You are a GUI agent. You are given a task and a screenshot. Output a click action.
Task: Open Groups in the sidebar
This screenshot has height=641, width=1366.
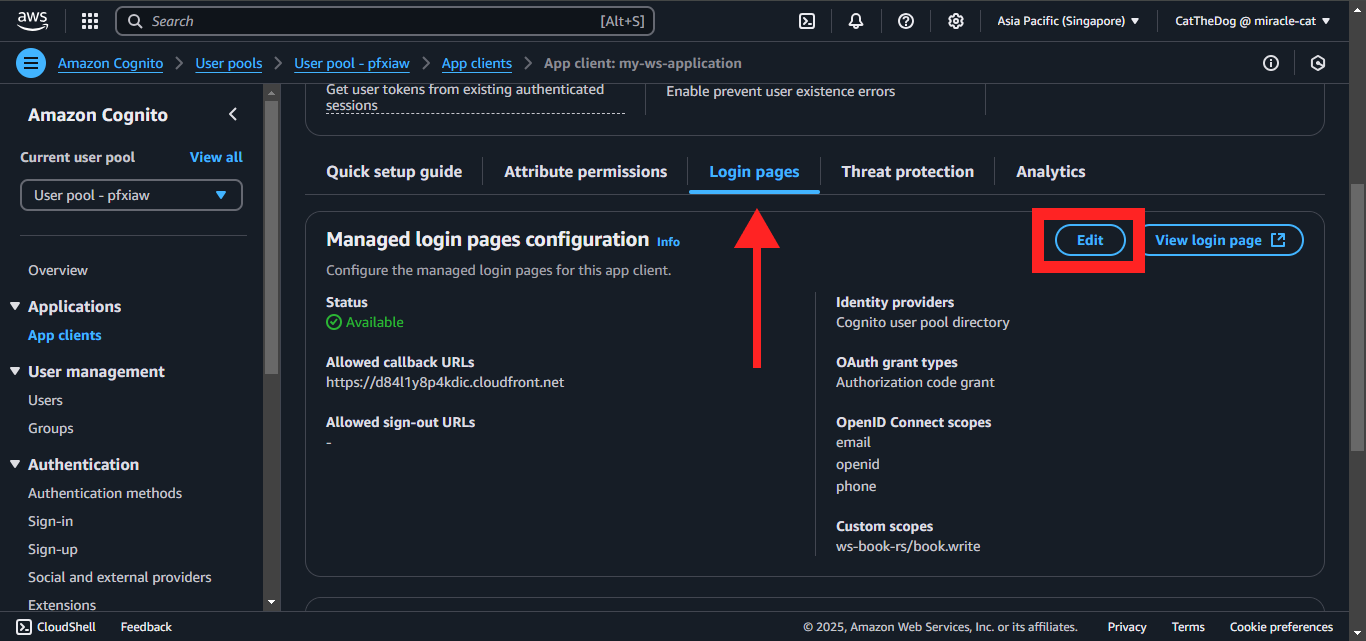click(51, 428)
